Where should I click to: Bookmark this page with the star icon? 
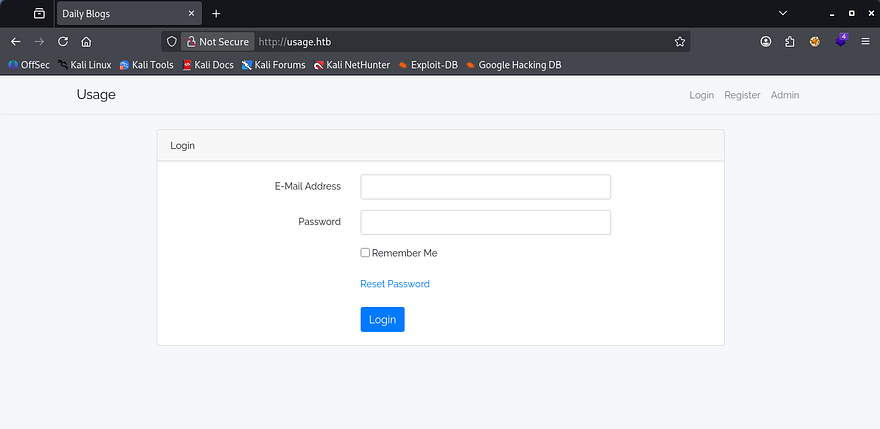coord(680,42)
